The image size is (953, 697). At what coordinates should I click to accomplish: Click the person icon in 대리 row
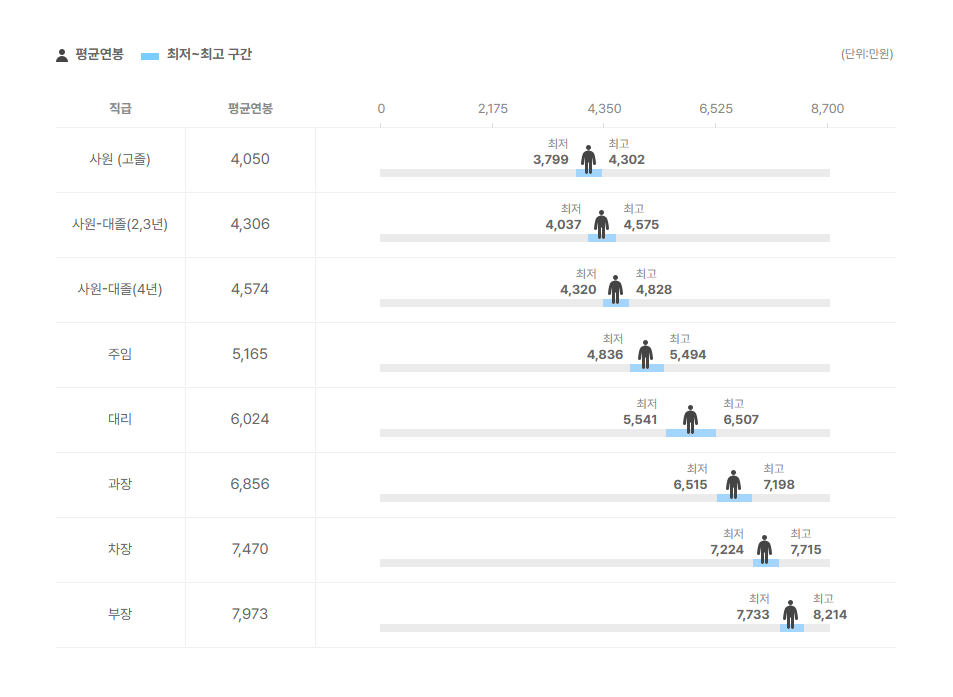pos(690,418)
